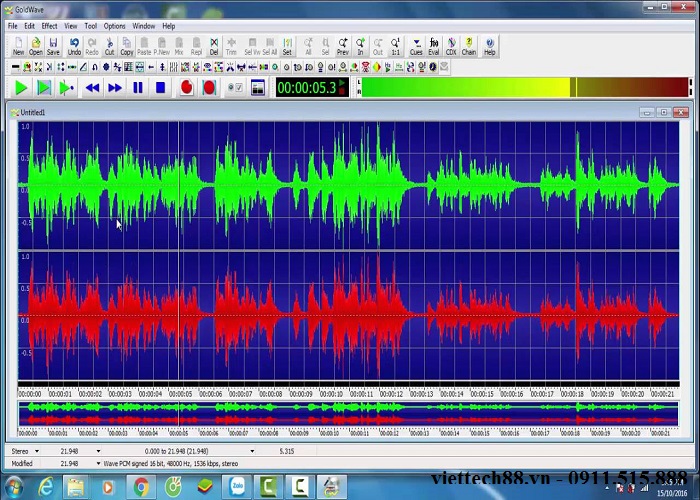
Task: Open the Effect menu
Action: tap(49, 26)
